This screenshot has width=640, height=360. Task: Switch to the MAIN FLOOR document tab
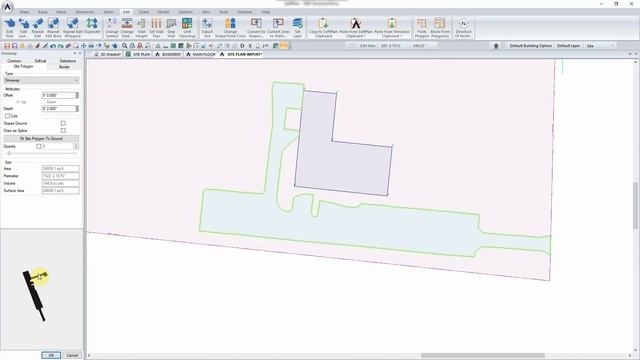[x=200, y=54]
